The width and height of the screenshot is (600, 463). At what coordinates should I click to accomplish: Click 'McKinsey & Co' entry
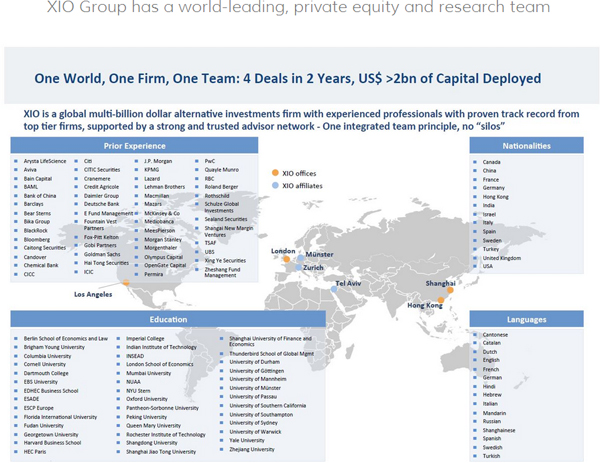[x=162, y=213]
